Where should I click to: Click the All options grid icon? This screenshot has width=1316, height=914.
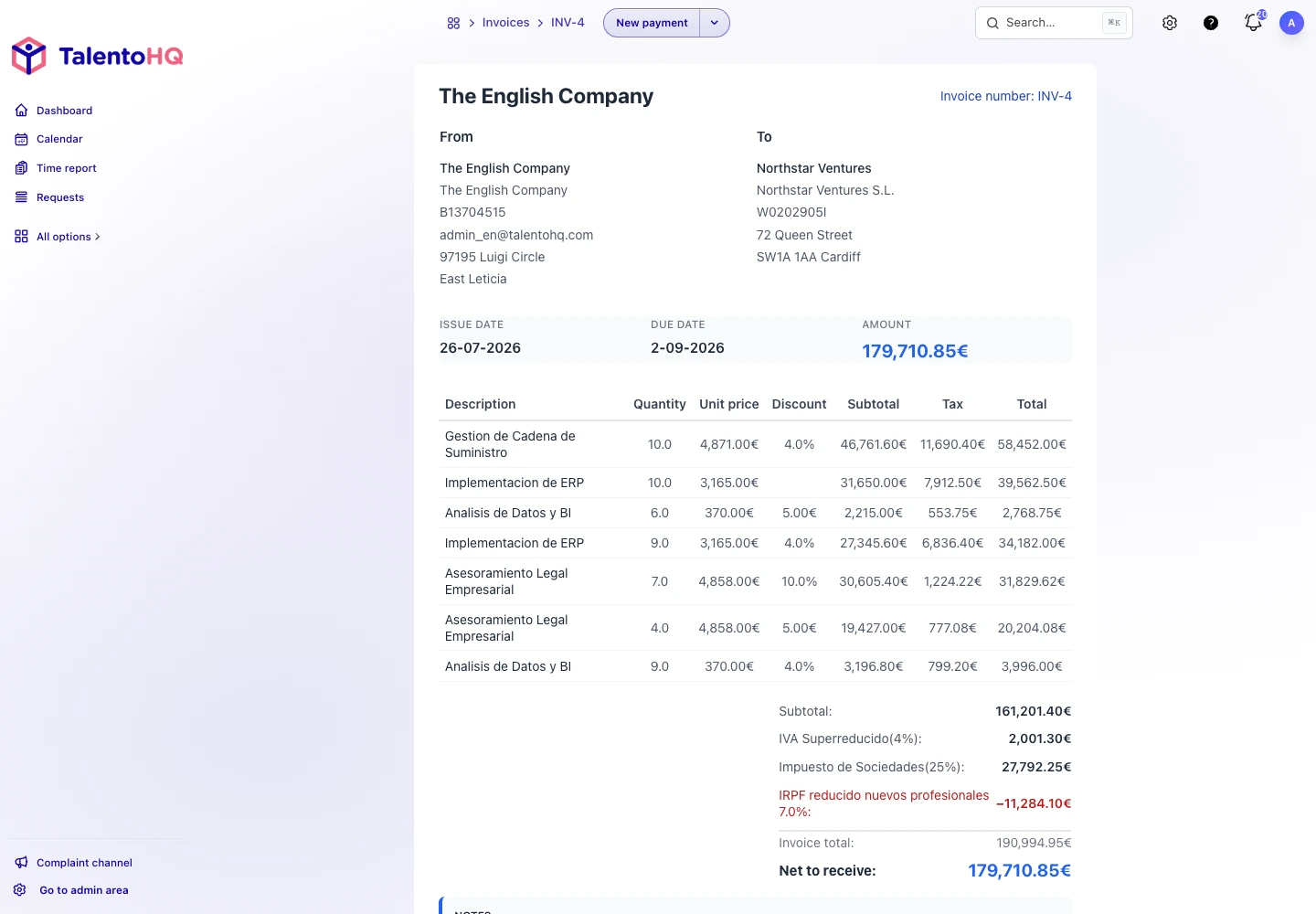(x=21, y=237)
